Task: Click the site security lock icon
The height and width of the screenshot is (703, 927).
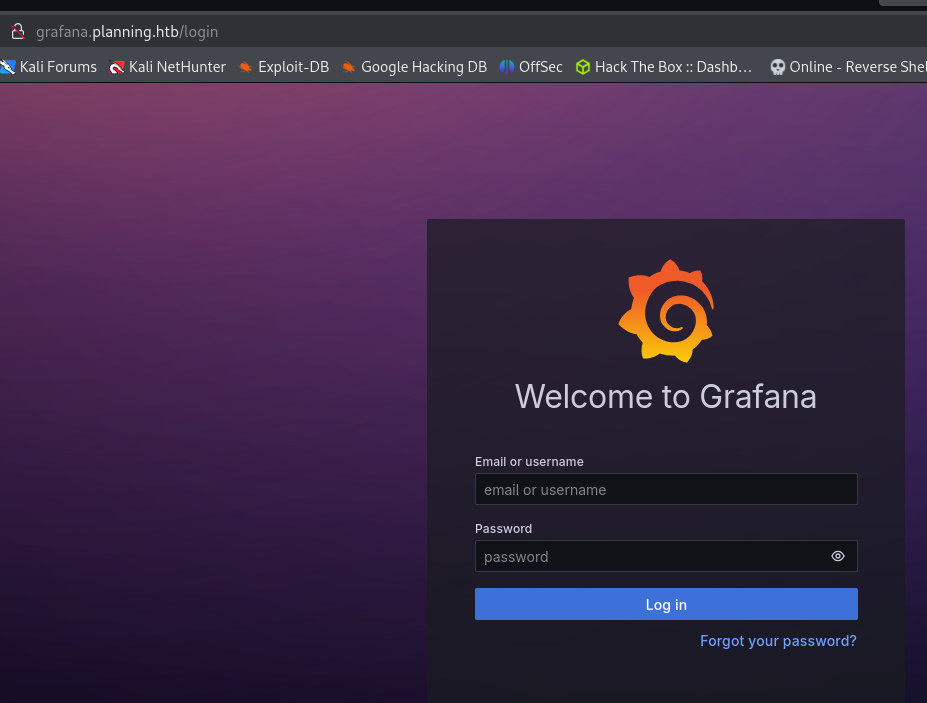Action: click(x=16, y=31)
